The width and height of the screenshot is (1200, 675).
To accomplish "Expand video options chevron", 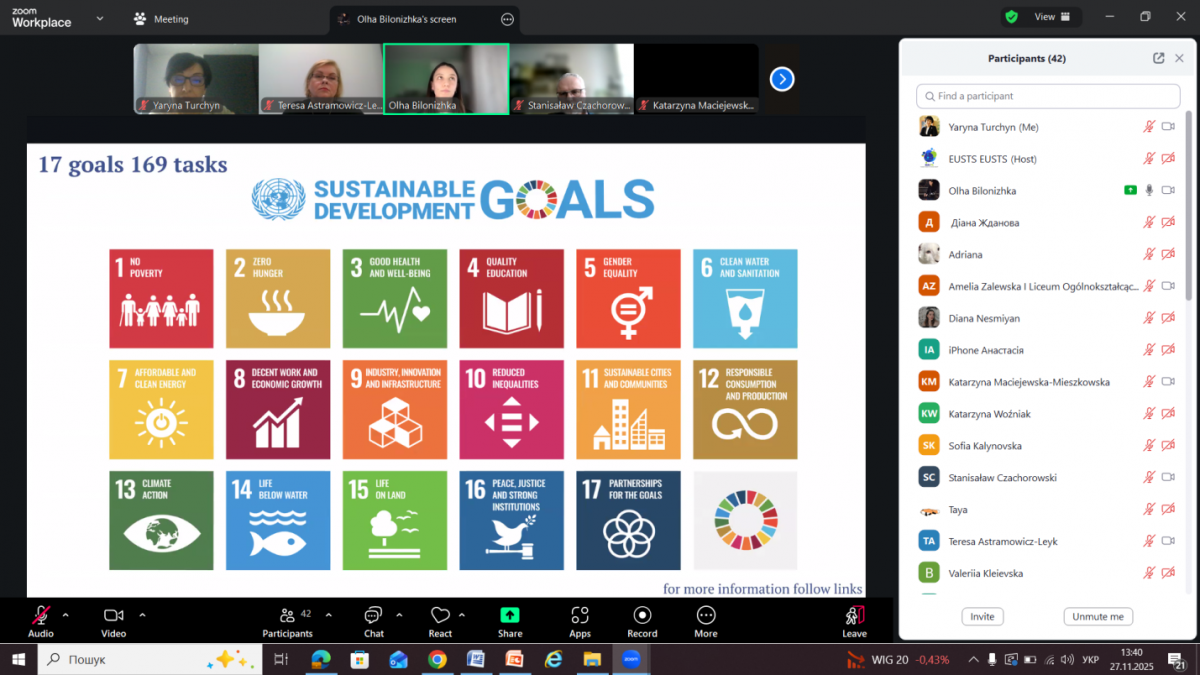I will (142, 615).
